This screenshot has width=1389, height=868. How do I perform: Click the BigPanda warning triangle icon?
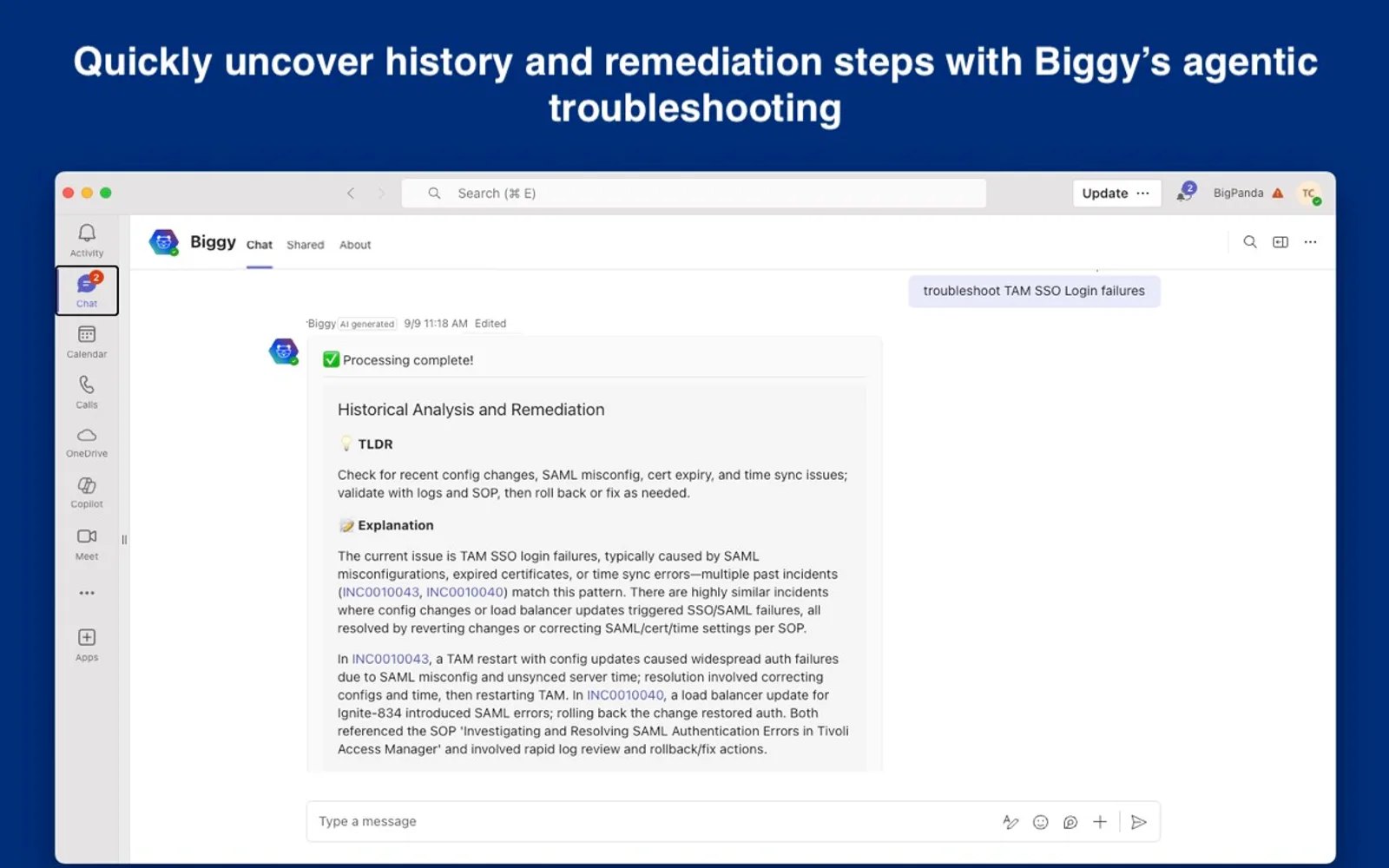[1277, 194]
